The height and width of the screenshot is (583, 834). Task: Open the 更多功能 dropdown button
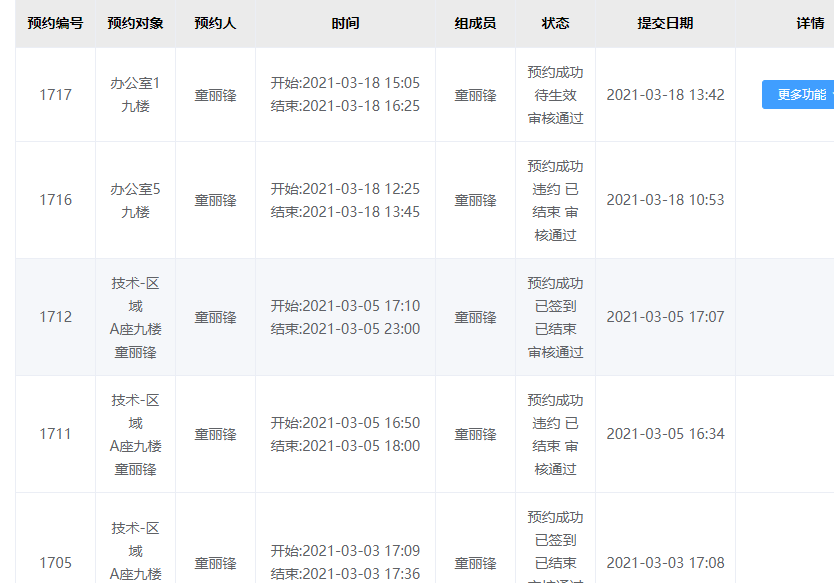798,95
